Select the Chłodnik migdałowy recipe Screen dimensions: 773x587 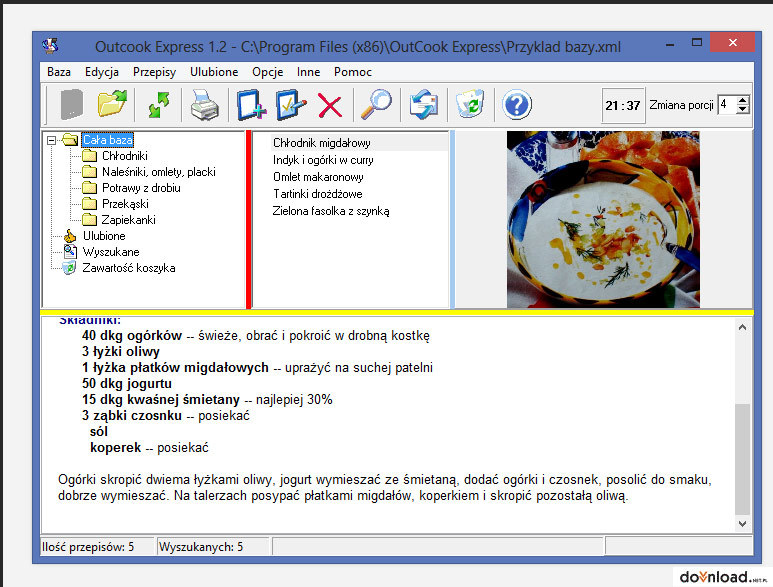pos(321,143)
